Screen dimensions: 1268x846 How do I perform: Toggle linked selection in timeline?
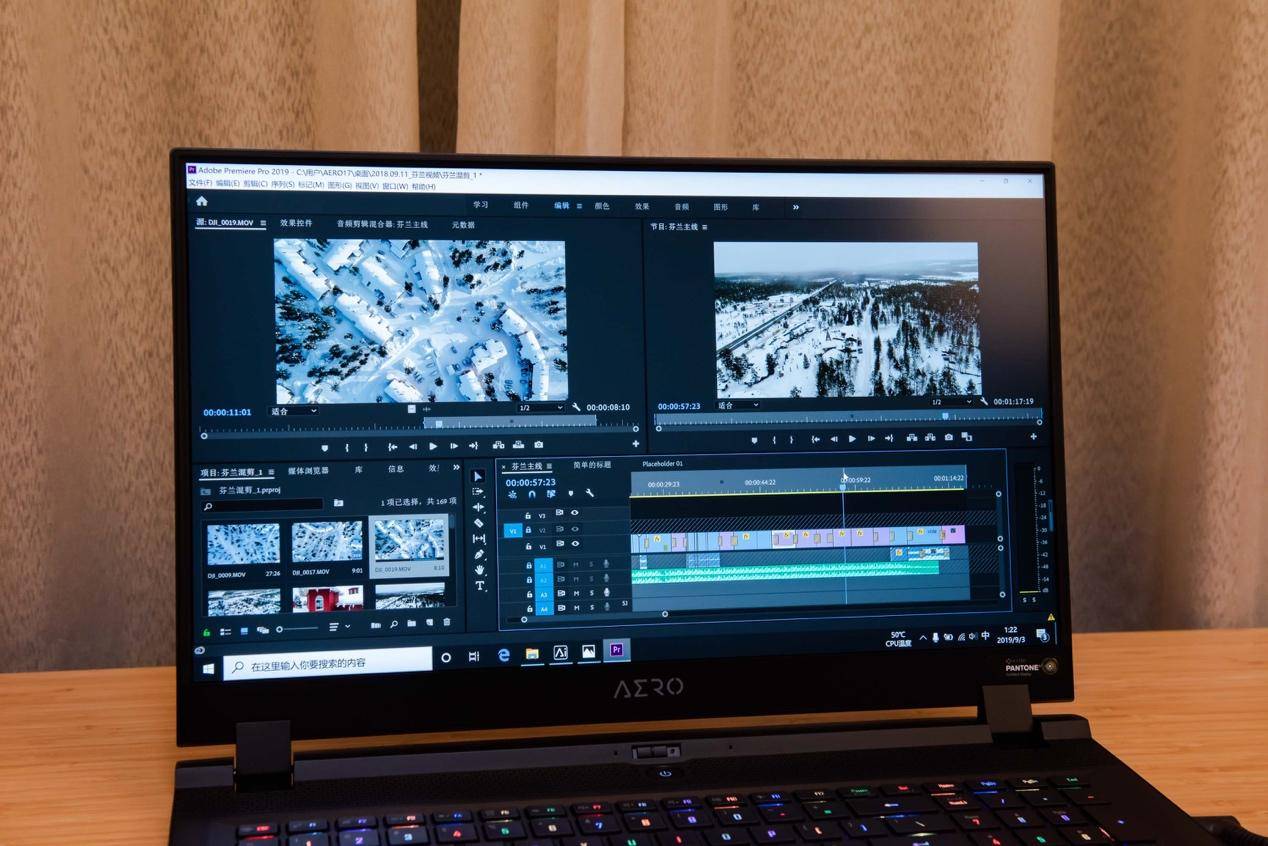pyautogui.click(x=551, y=494)
